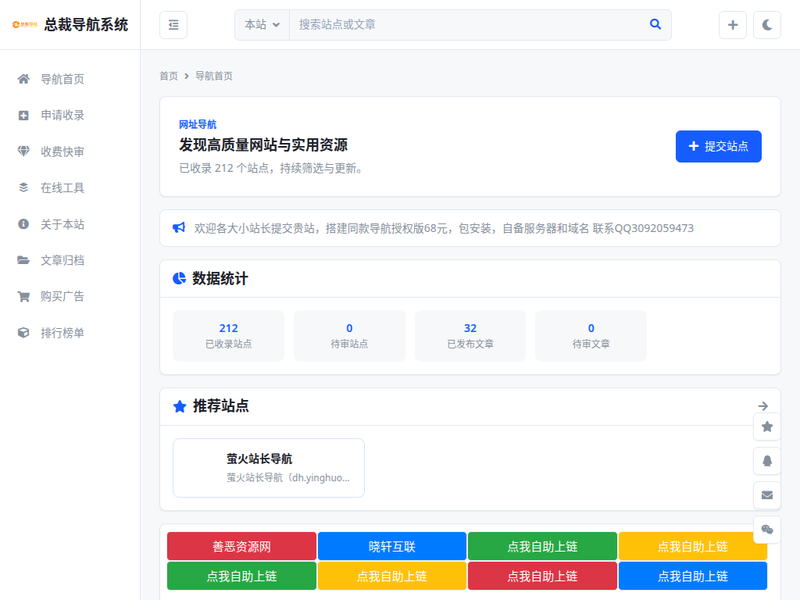The image size is (800, 600).
Task: Click the 212 已收录站点 stat card
Action: [x=229, y=336]
